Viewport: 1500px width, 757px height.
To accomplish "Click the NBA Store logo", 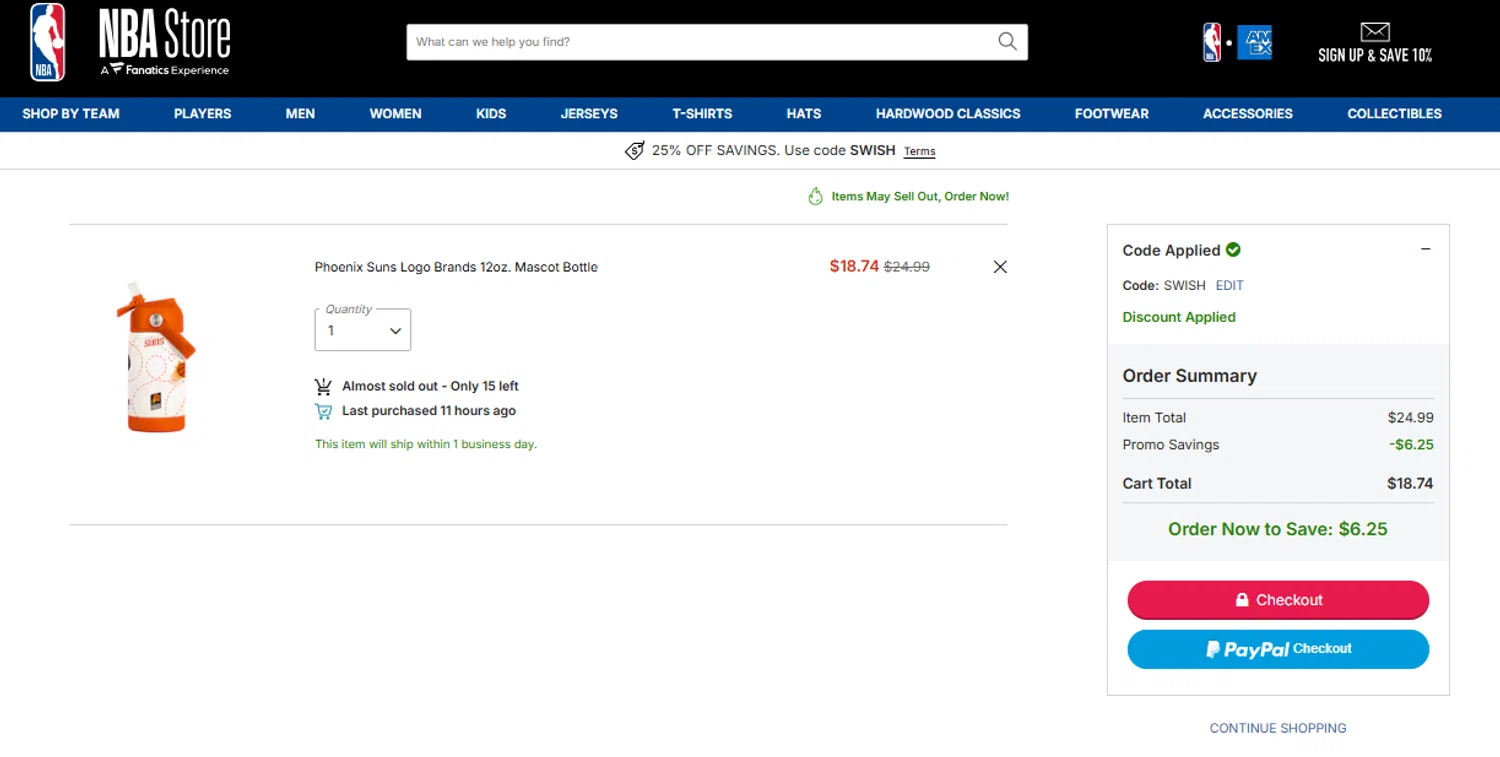I will pos(130,42).
